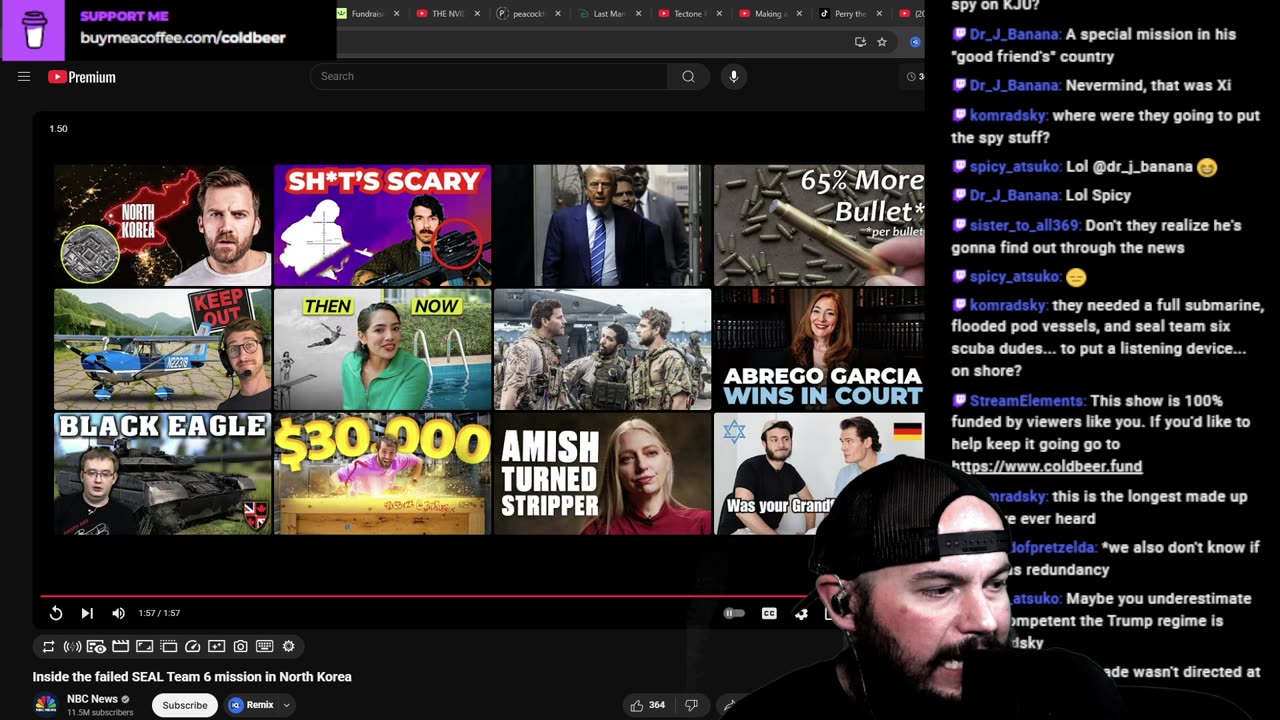Click the fit-to-window frame icon
This screenshot has height=720, width=1280.
[x=144, y=647]
